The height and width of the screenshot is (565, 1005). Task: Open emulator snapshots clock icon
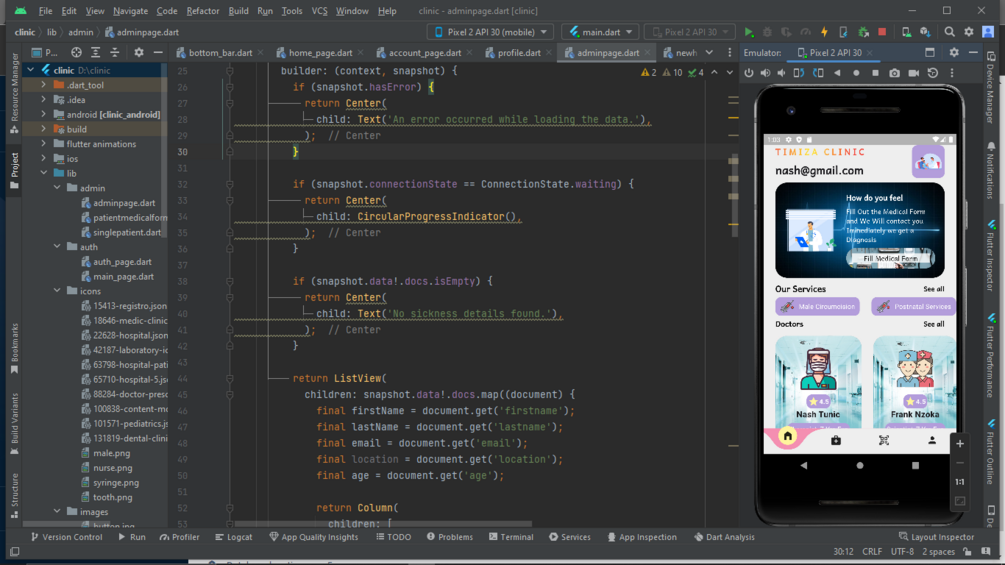[933, 73]
